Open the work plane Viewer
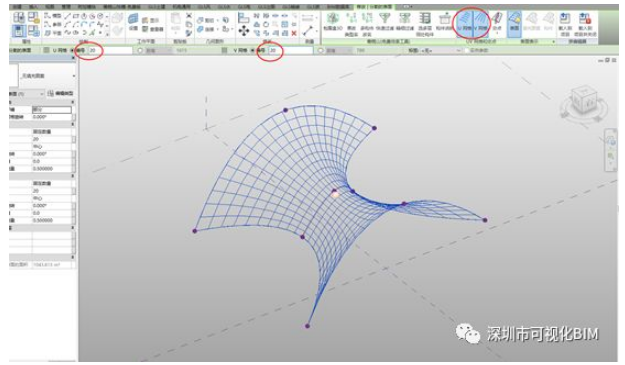The width and height of the screenshot is (625, 365). (x=152, y=29)
